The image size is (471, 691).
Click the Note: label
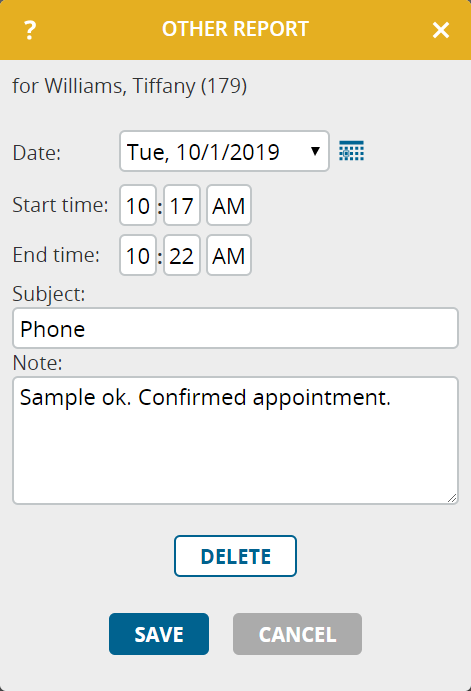37,363
